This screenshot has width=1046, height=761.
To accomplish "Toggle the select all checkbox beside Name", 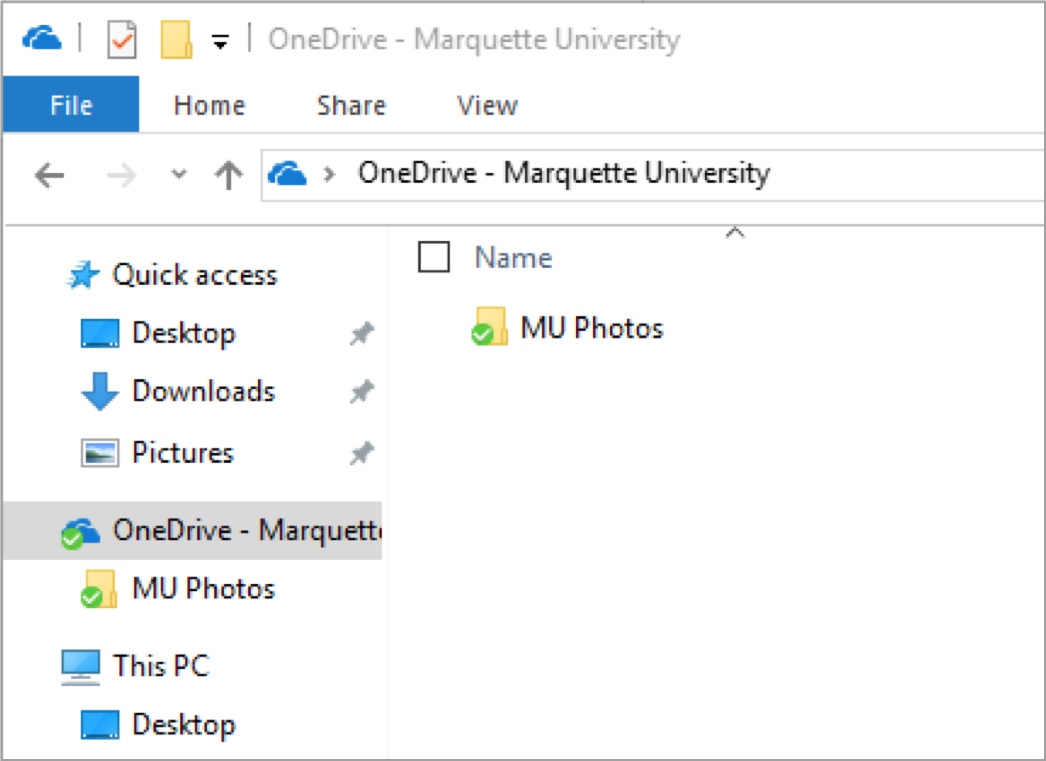I will 434,258.
